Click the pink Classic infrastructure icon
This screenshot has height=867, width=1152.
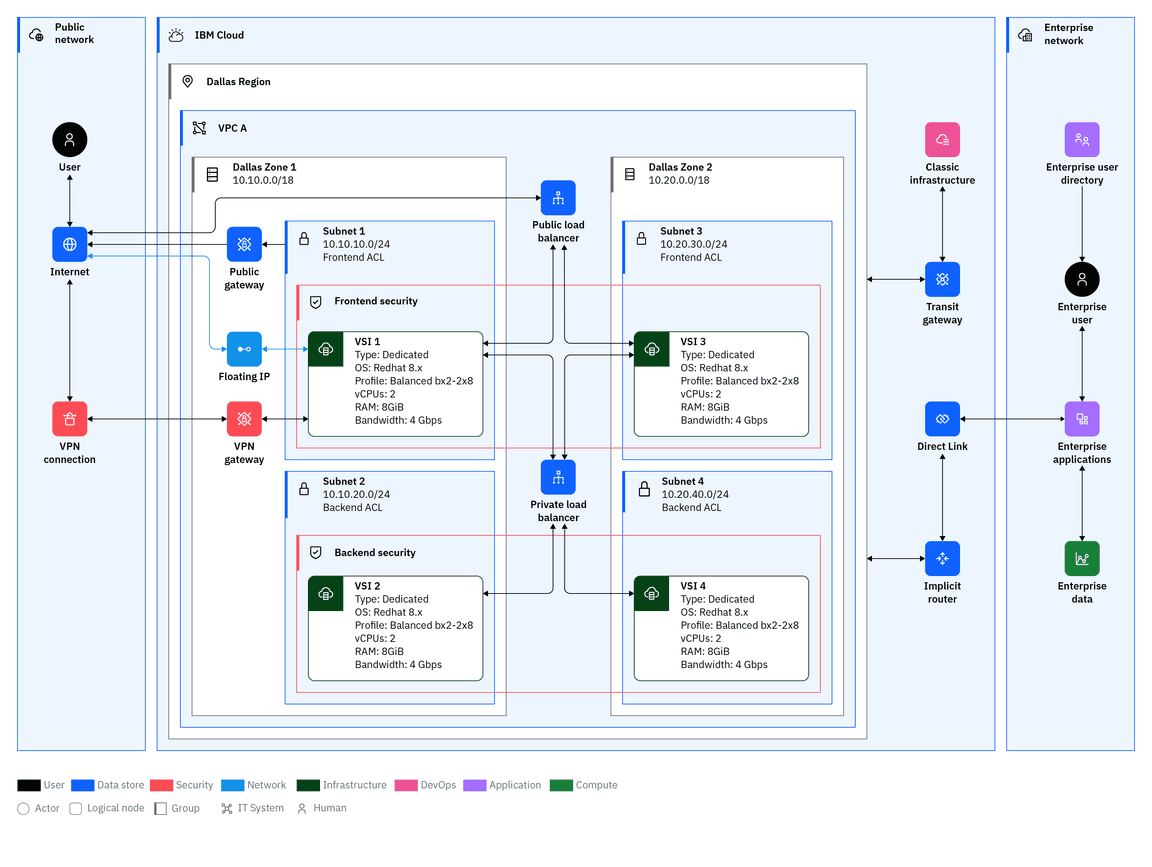[x=943, y=140]
